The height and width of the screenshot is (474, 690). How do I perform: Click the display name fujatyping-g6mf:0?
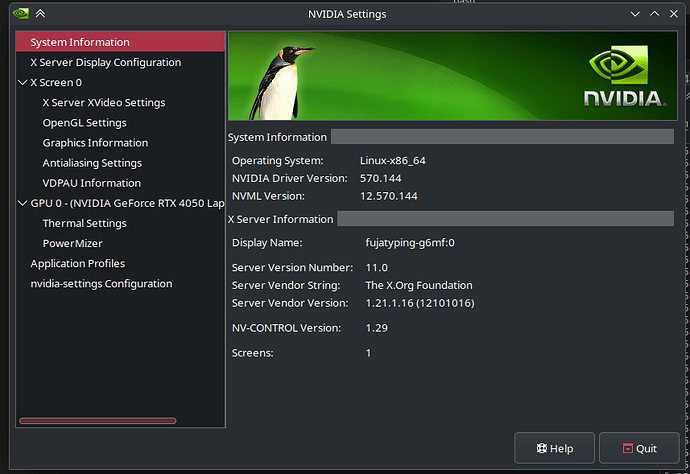(x=410, y=243)
